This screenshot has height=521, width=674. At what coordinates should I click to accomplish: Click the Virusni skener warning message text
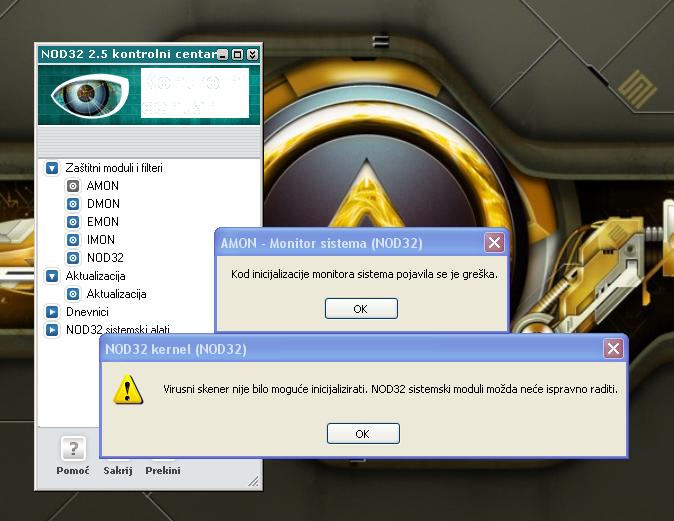click(390, 389)
